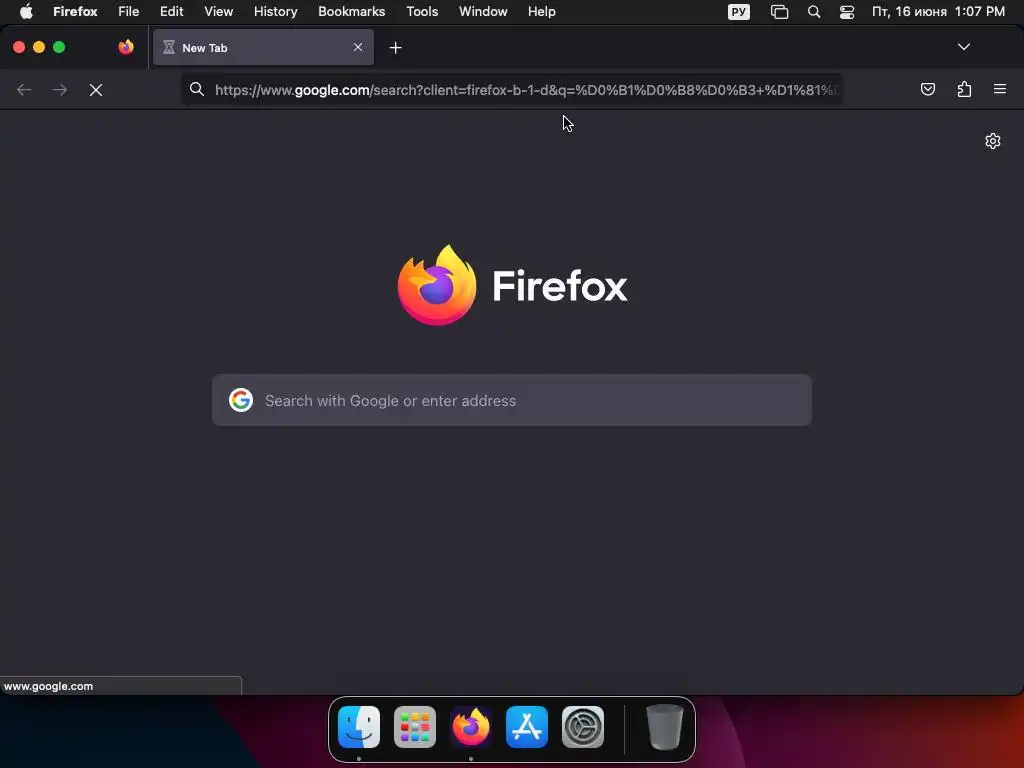The width and height of the screenshot is (1024, 768).
Task: Open Stage Manager windows icon in menu bar
Action: point(779,12)
